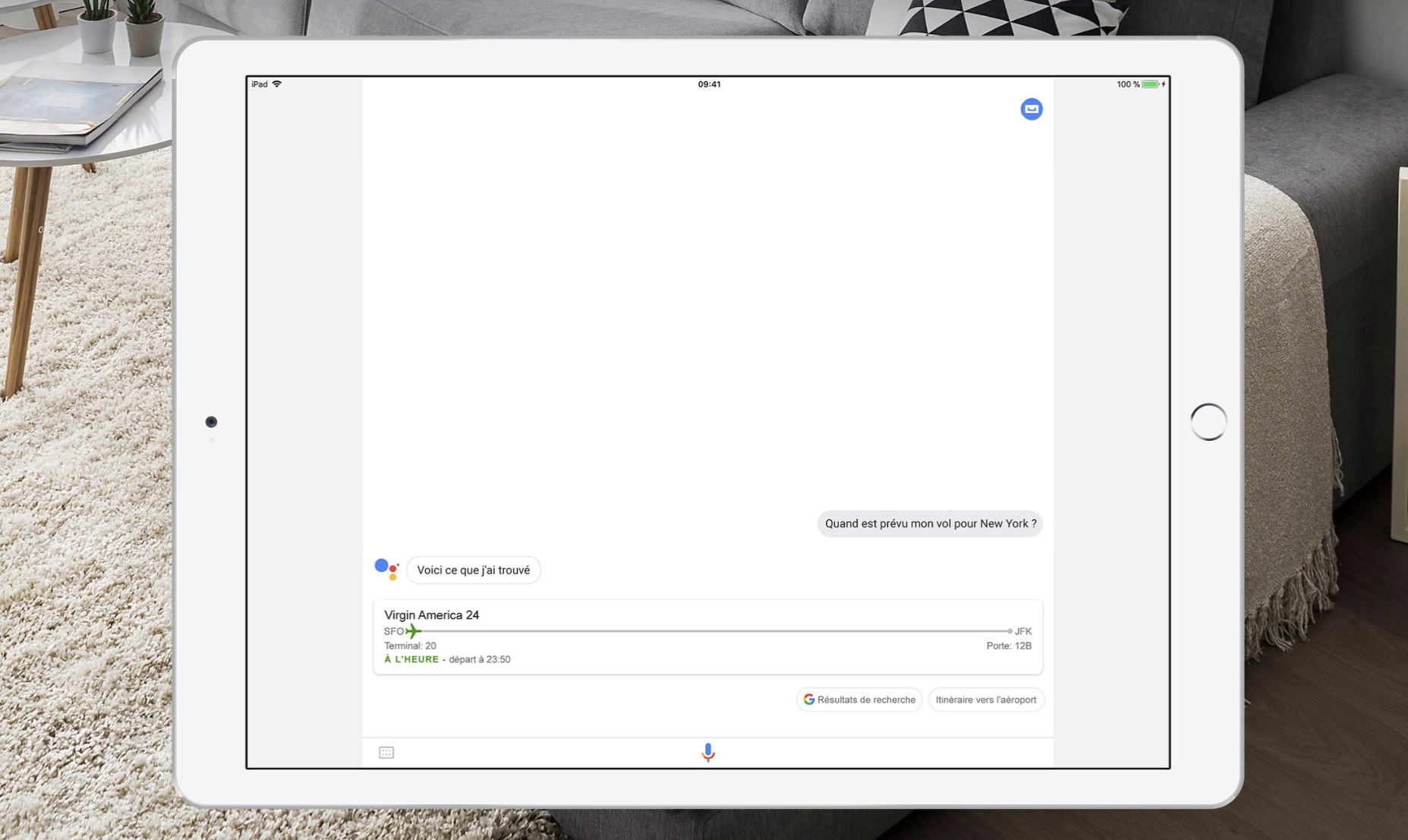Select the user query bubble about New York
This screenshot has width=1408, height=840.
(930, 524)
